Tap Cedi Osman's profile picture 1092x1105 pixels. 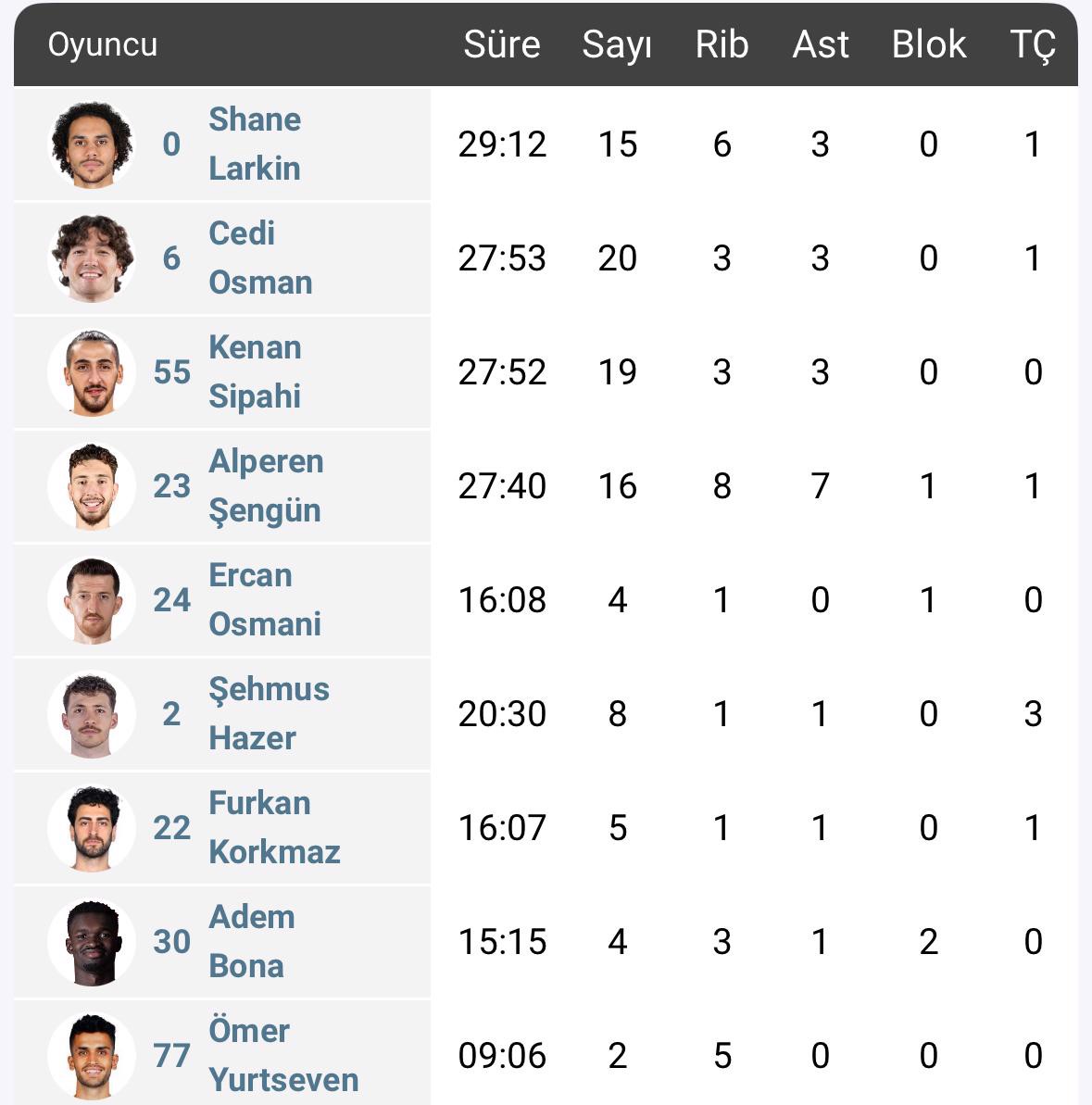tap(92, 258)
